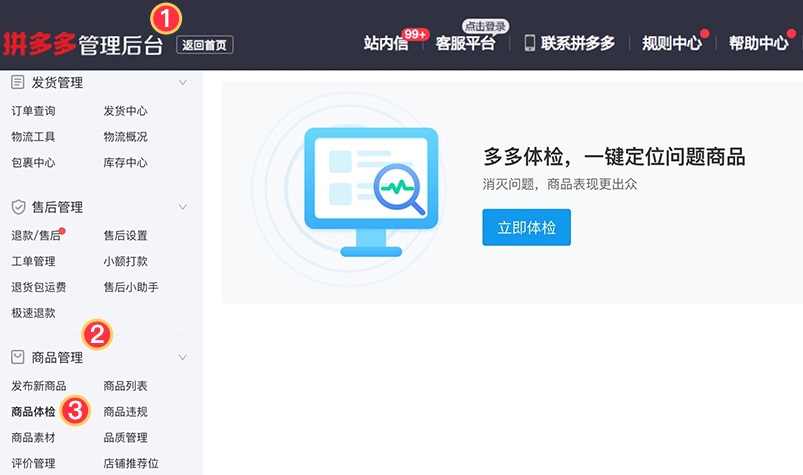
Task: Select 商品体检 in the sidebar
Action: coord(33,412)
